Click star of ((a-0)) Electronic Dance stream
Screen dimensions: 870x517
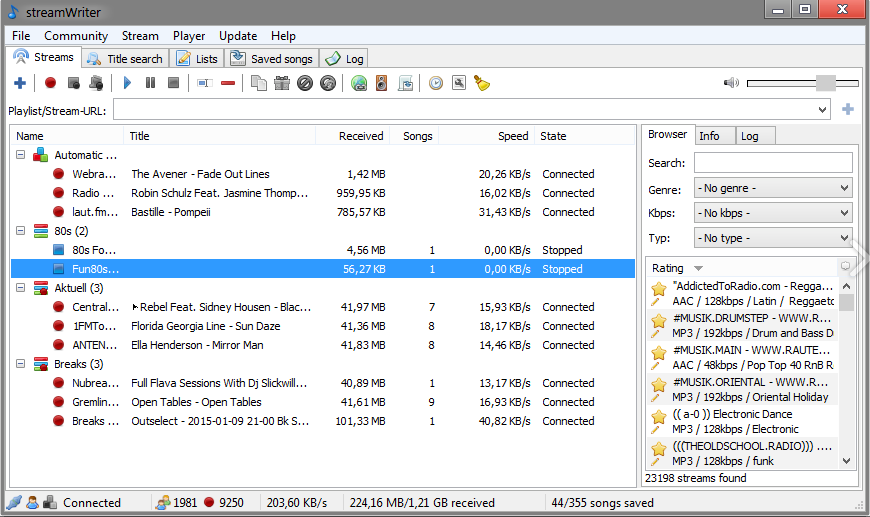pos(659,417)
